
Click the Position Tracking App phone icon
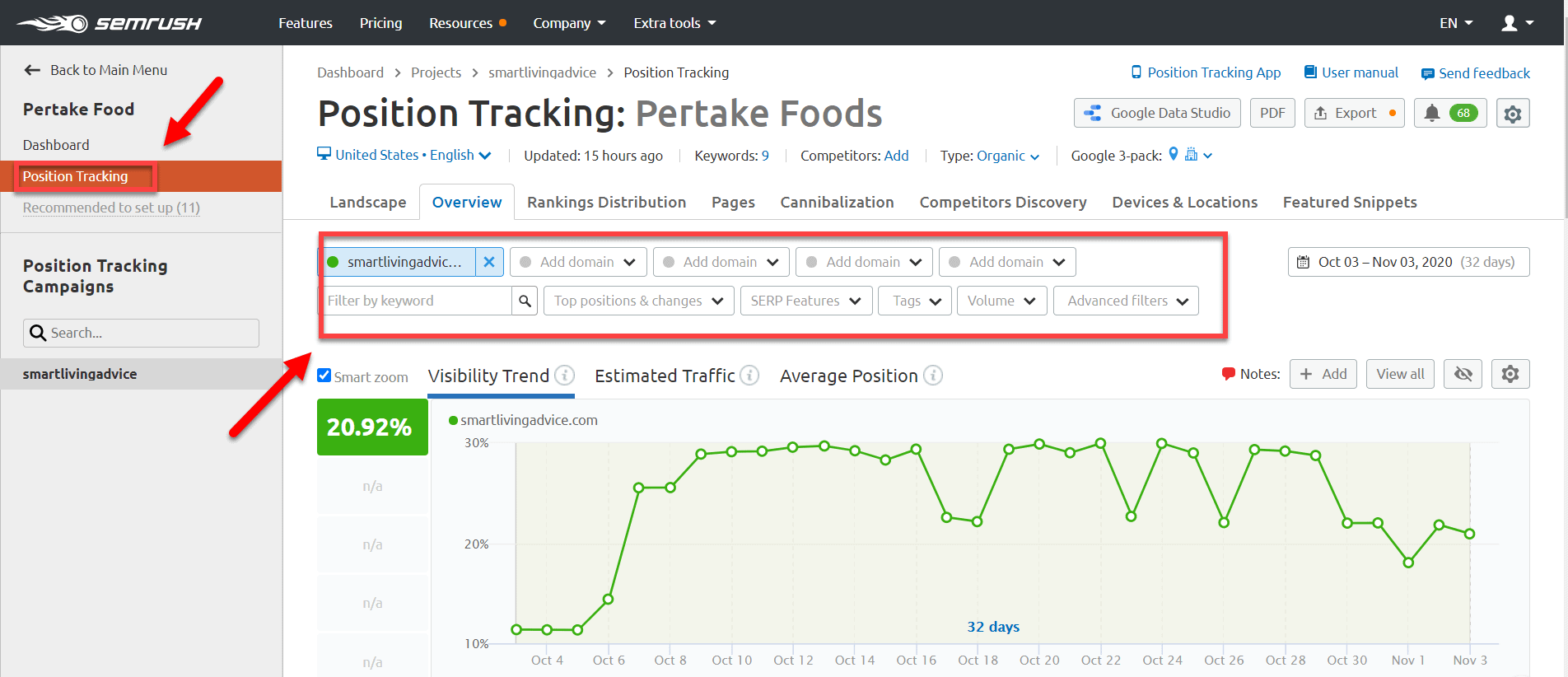1136,72
